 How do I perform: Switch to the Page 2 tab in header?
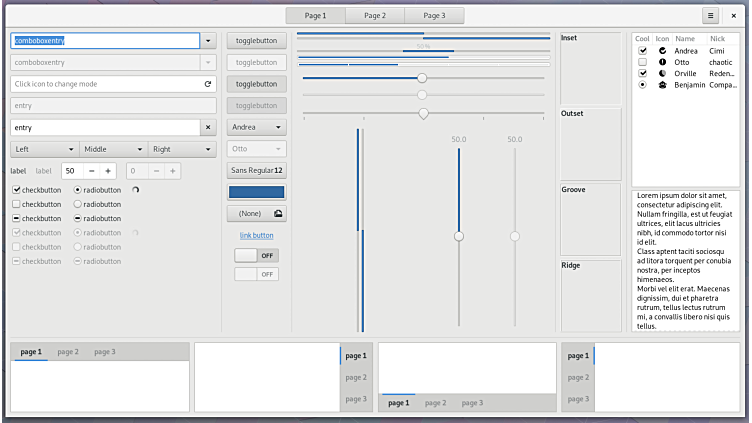[x=375, y=16]
